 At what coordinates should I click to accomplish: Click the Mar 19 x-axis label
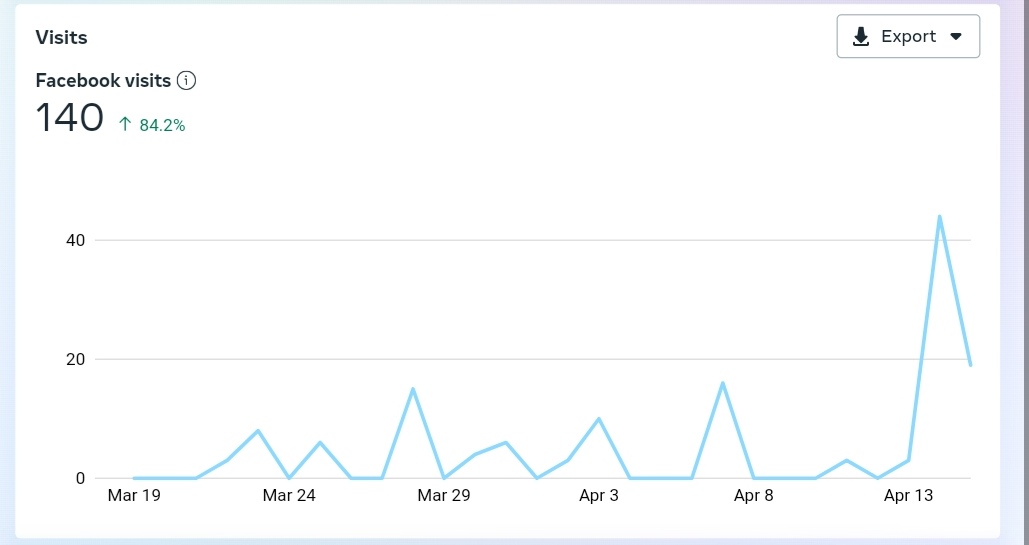tap(133, 495)
